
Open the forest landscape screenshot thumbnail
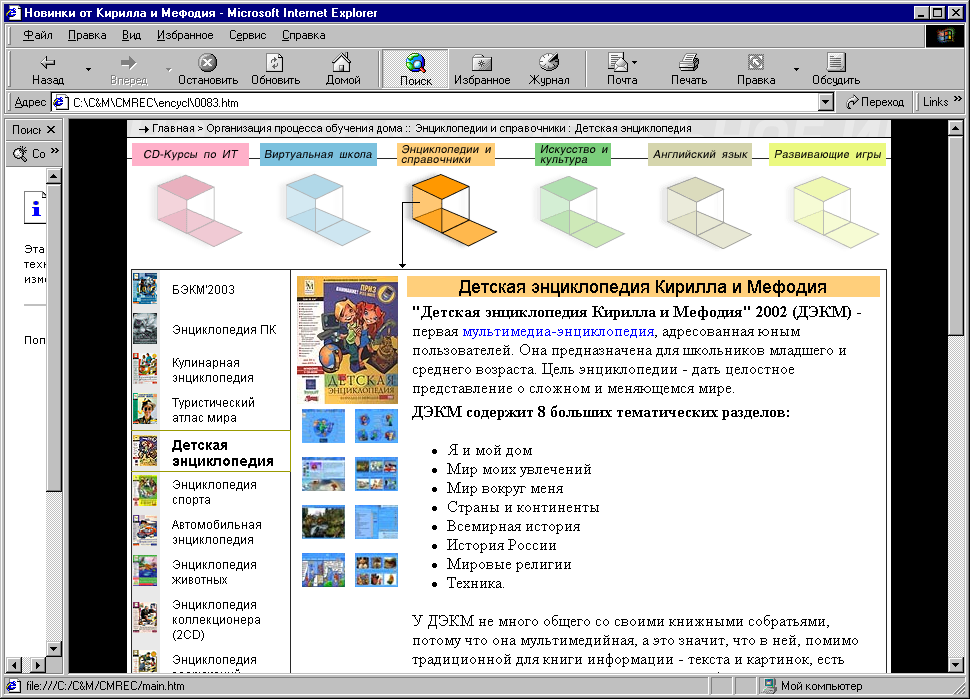[323, 522]
